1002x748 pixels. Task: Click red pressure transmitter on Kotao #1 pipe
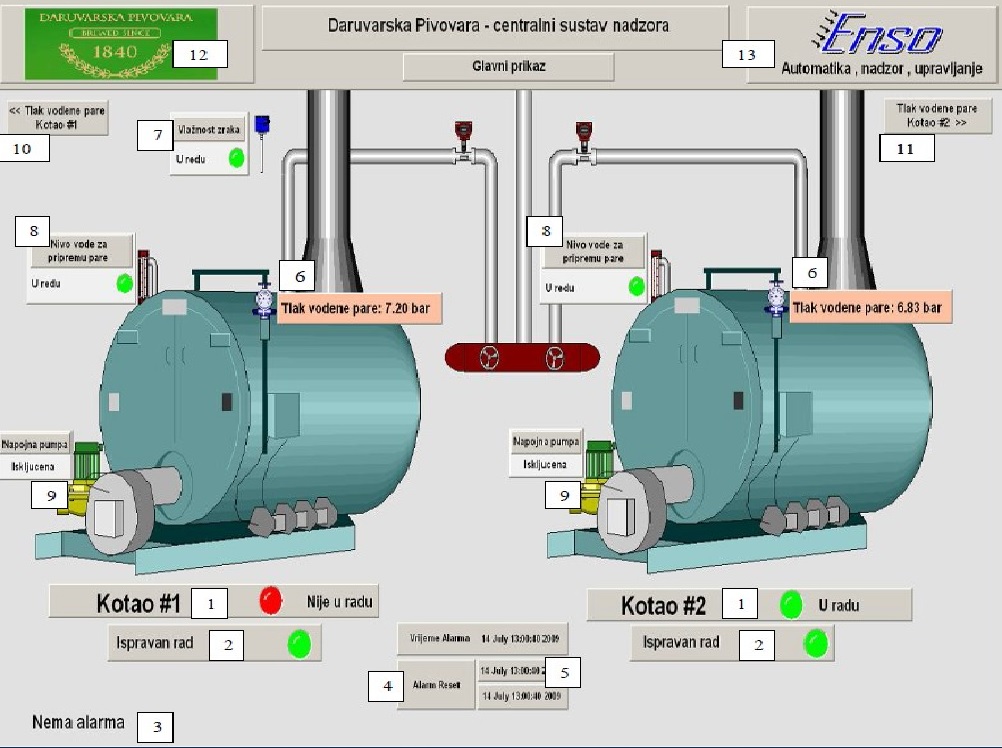click(x=463, y=132)
